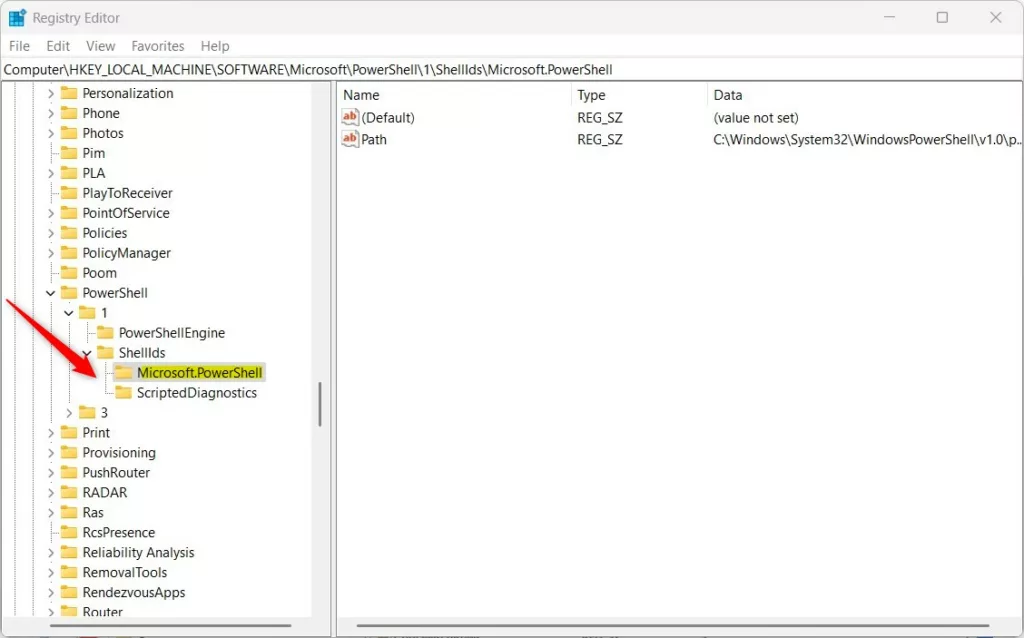Select the Phone folder icon
Screen dimensions: 1024x638
click(x=71, y=112)
